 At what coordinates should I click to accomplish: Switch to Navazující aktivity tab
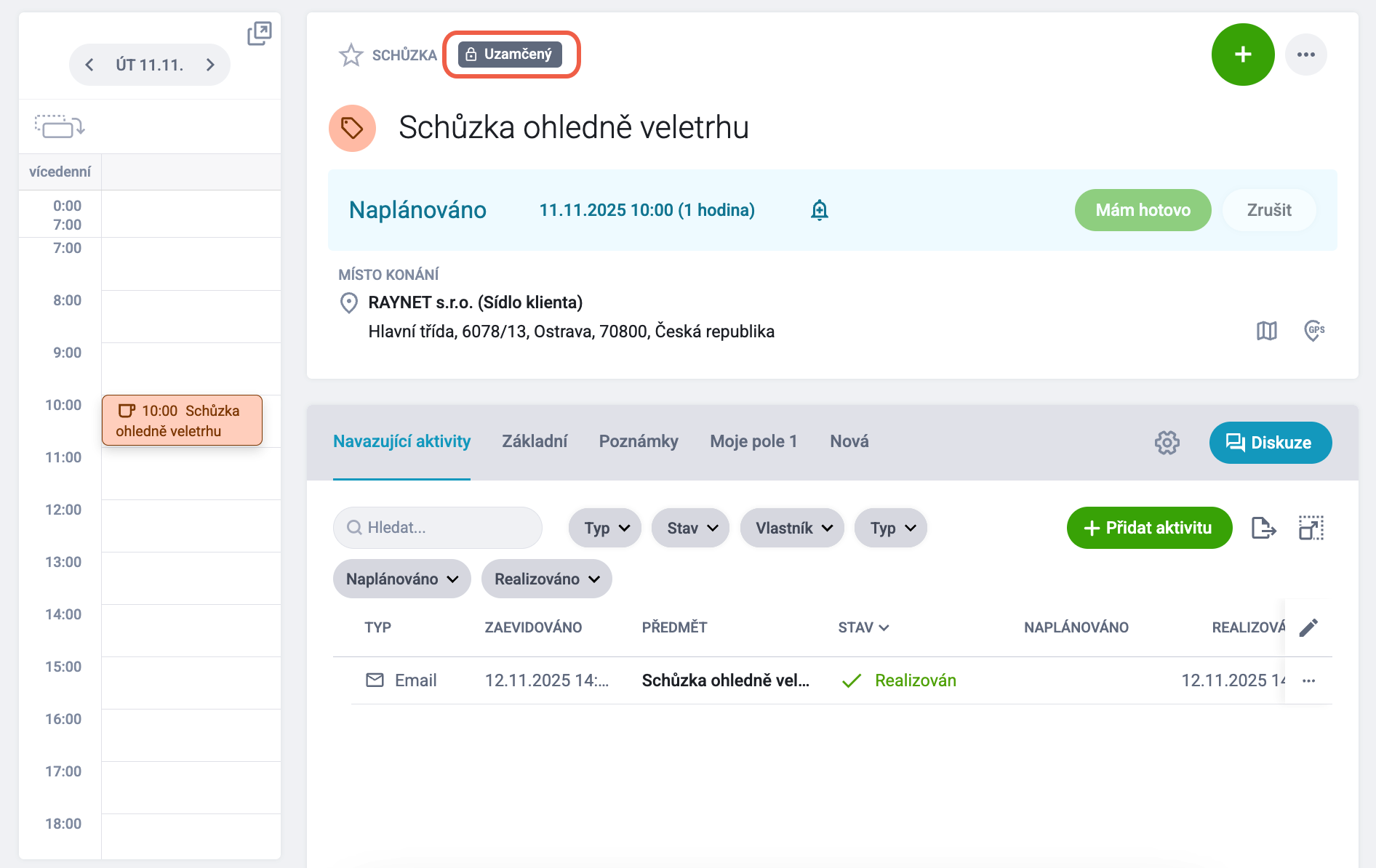click(401, 441)
